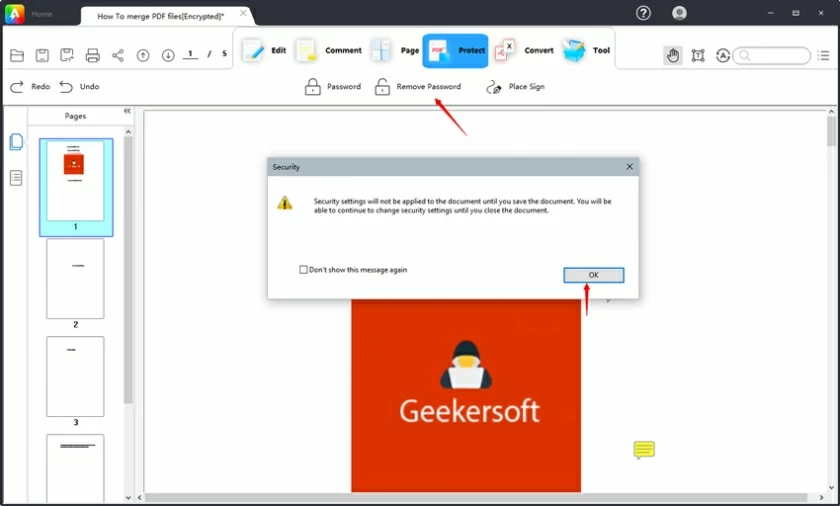Show the bookmarks outline sidebar icon
This screenshot has width=840, height=506.
(16, 178)
